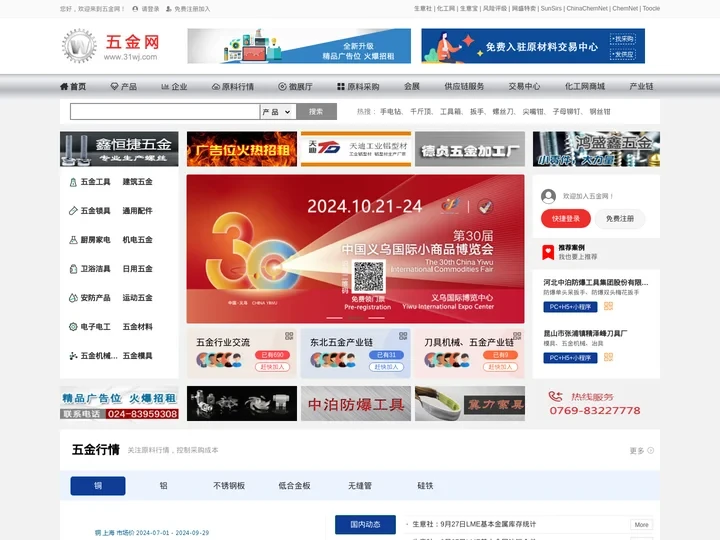
Task: Select the 不锈钢板 market tab
Action: pos(229,486)
